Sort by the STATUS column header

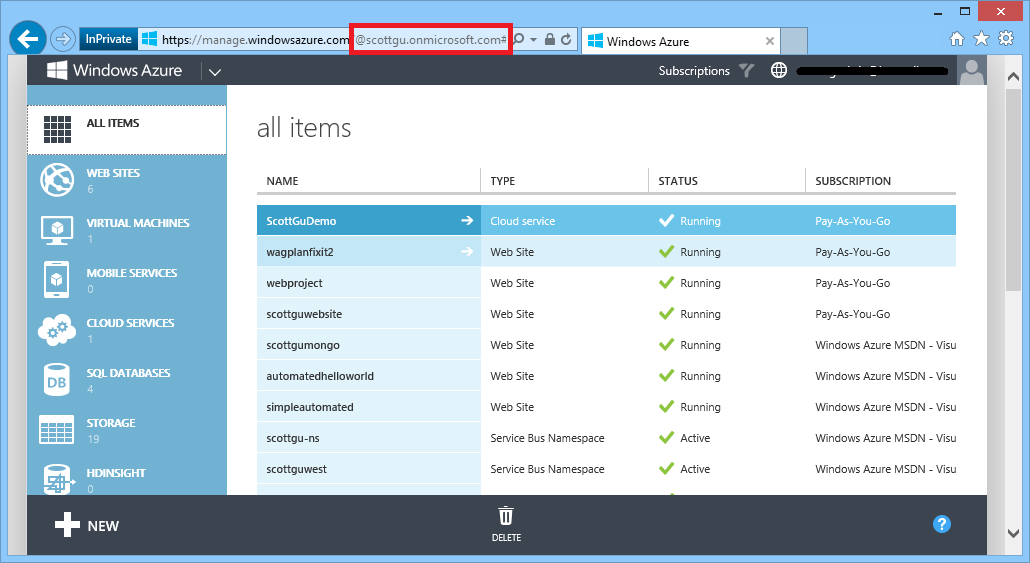[x=678, y=181]
